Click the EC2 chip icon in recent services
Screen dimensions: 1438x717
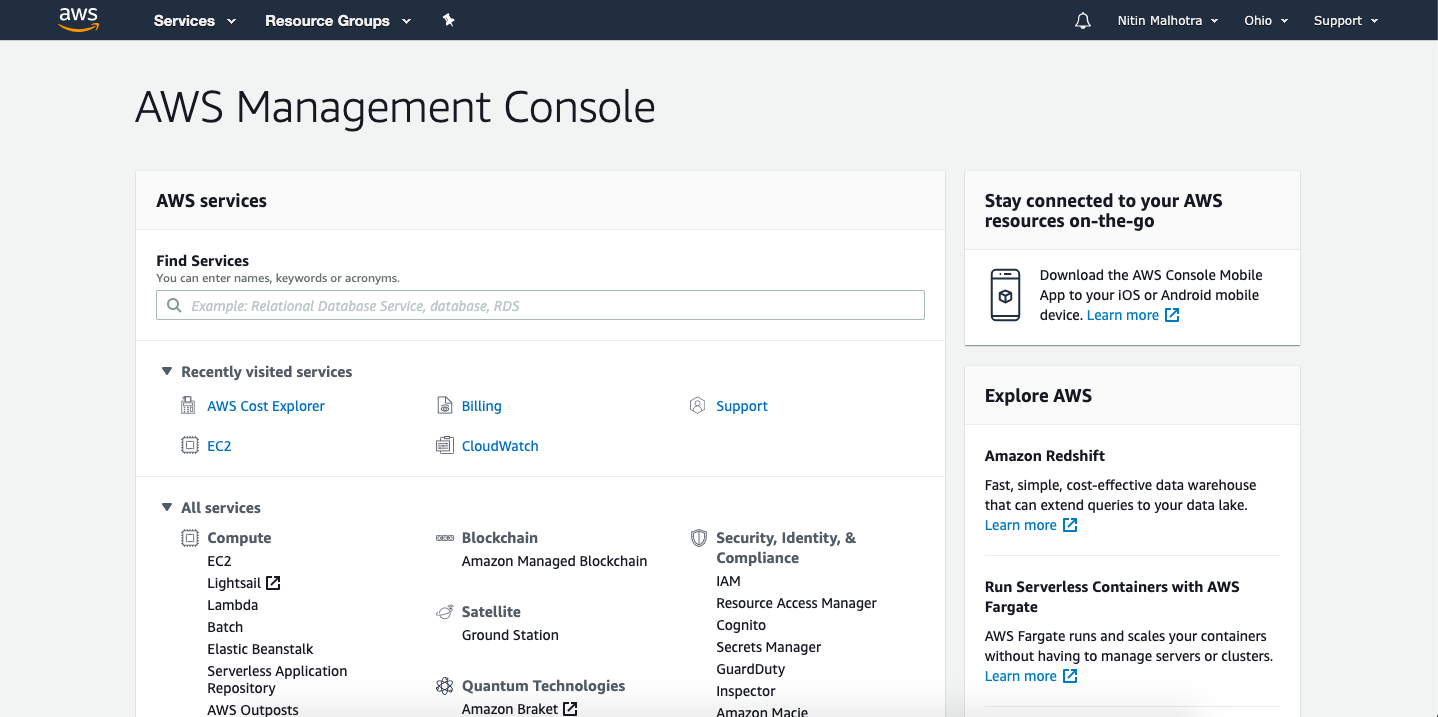[189, 445]
